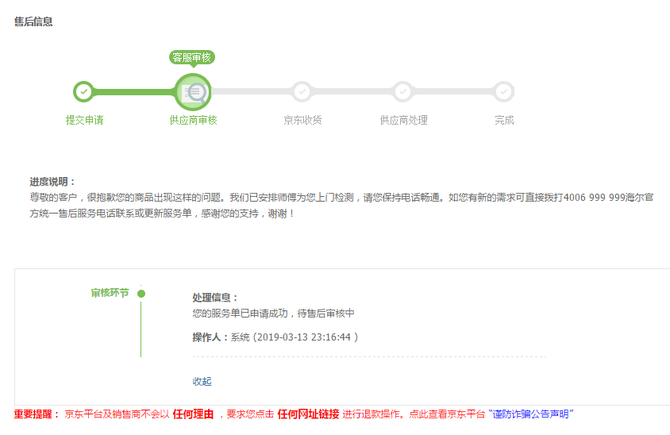This screenshot has width=670, height=435.
Task: Click the 审核环节 green timeline dot
Action: pos(141,294)
